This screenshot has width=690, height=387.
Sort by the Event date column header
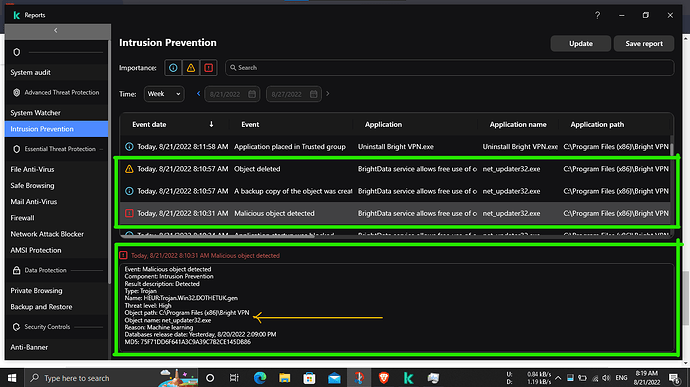[149, 125]
